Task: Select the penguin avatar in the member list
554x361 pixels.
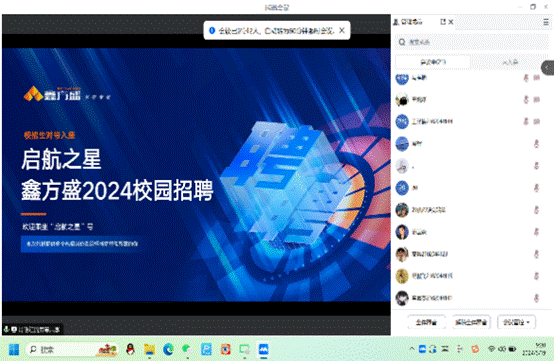Action: 402,100
